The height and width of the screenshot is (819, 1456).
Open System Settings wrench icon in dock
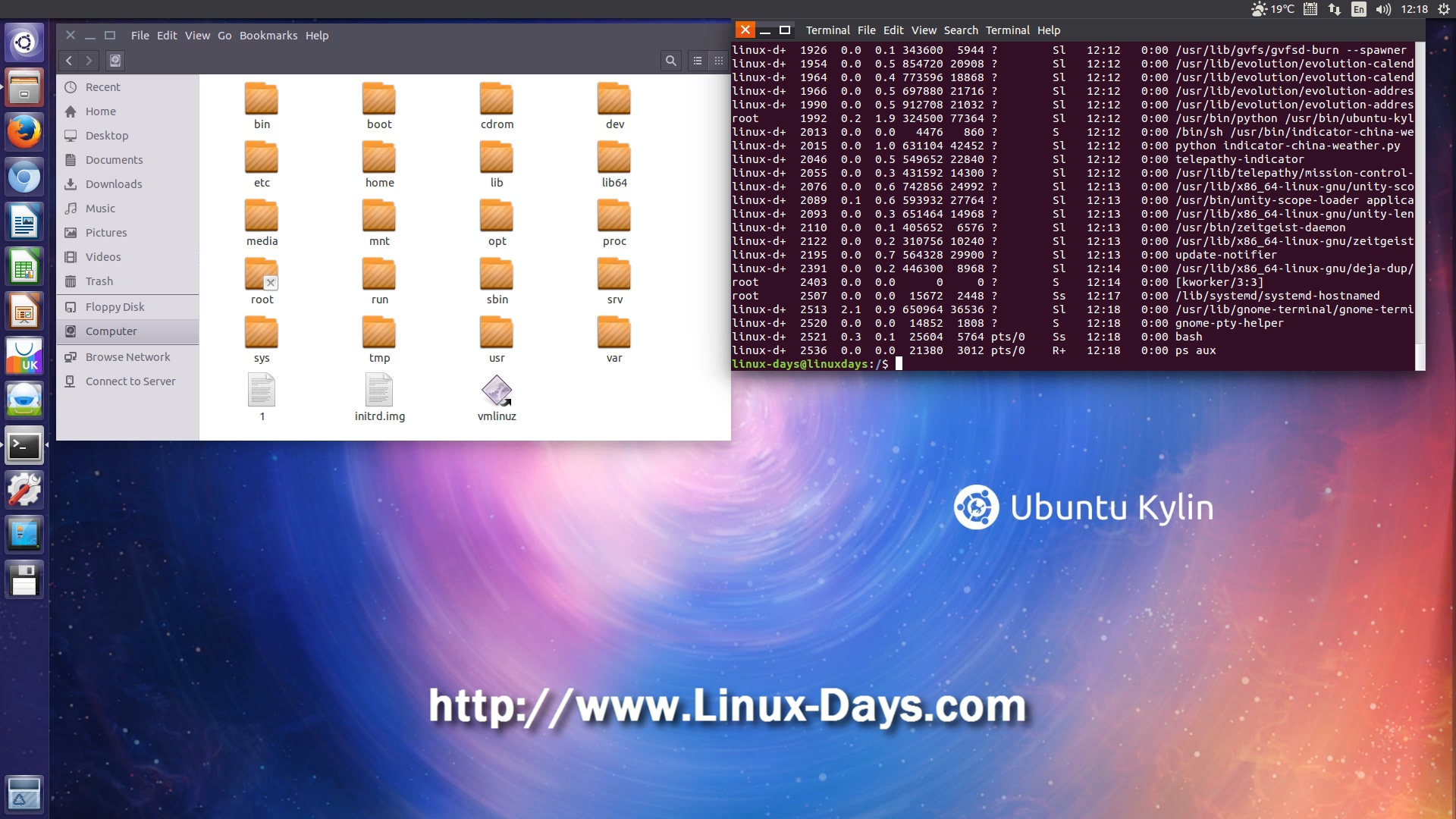point(24,490)
